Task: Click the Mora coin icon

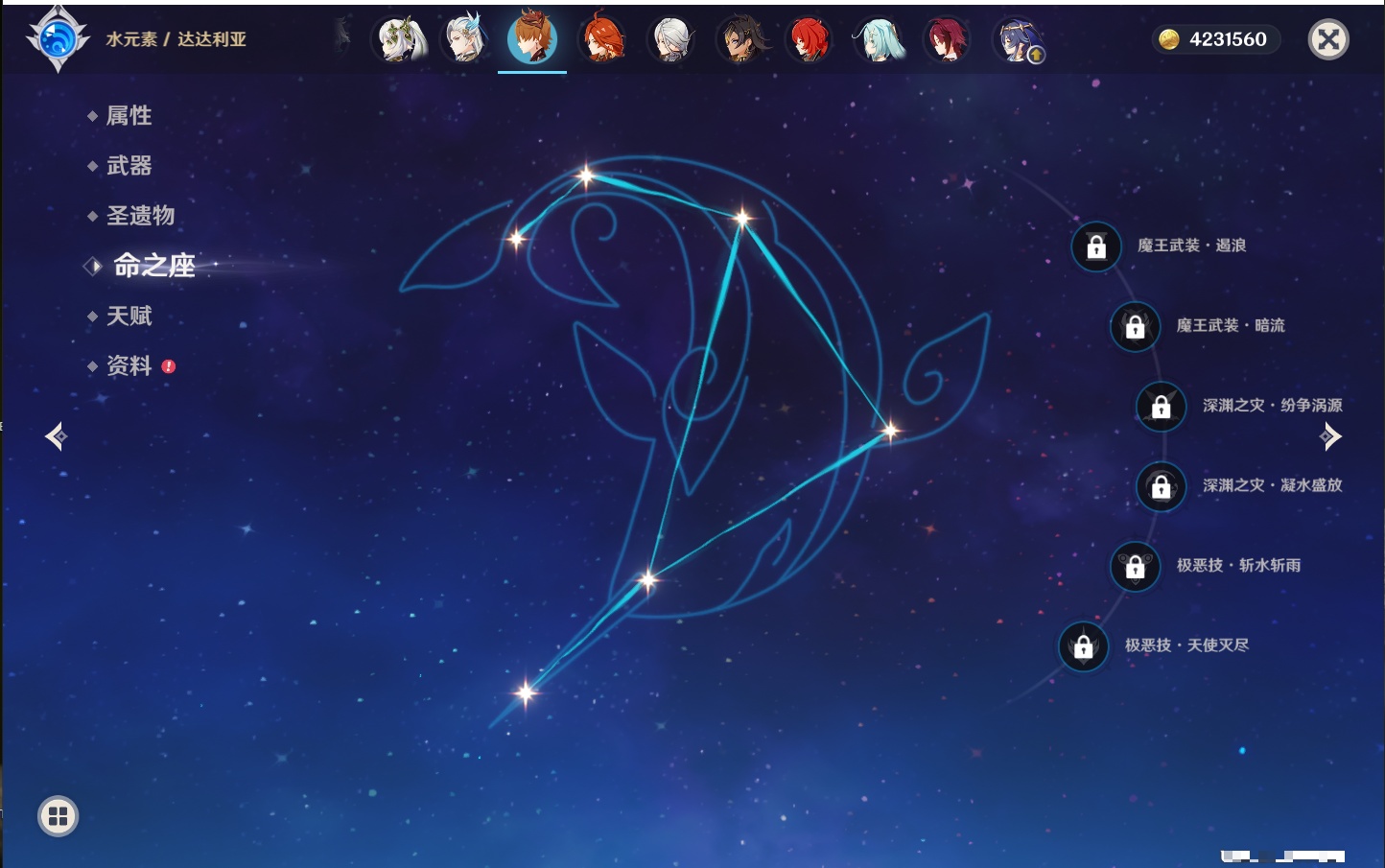Action: [x=1169, y=39]
